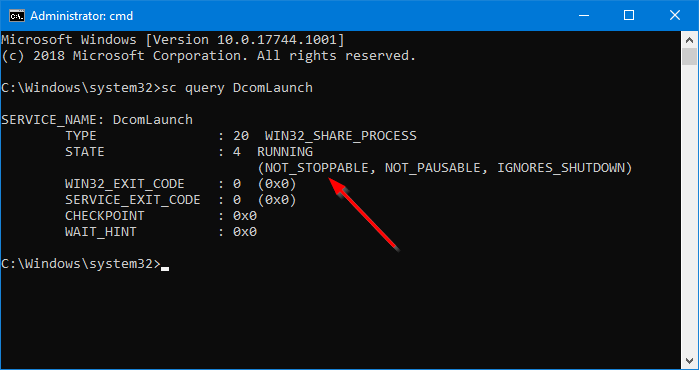Click the SERVICE_NAME: DcomLaunch line
Viewport: 699px width, 370px height.
[97, 120]
